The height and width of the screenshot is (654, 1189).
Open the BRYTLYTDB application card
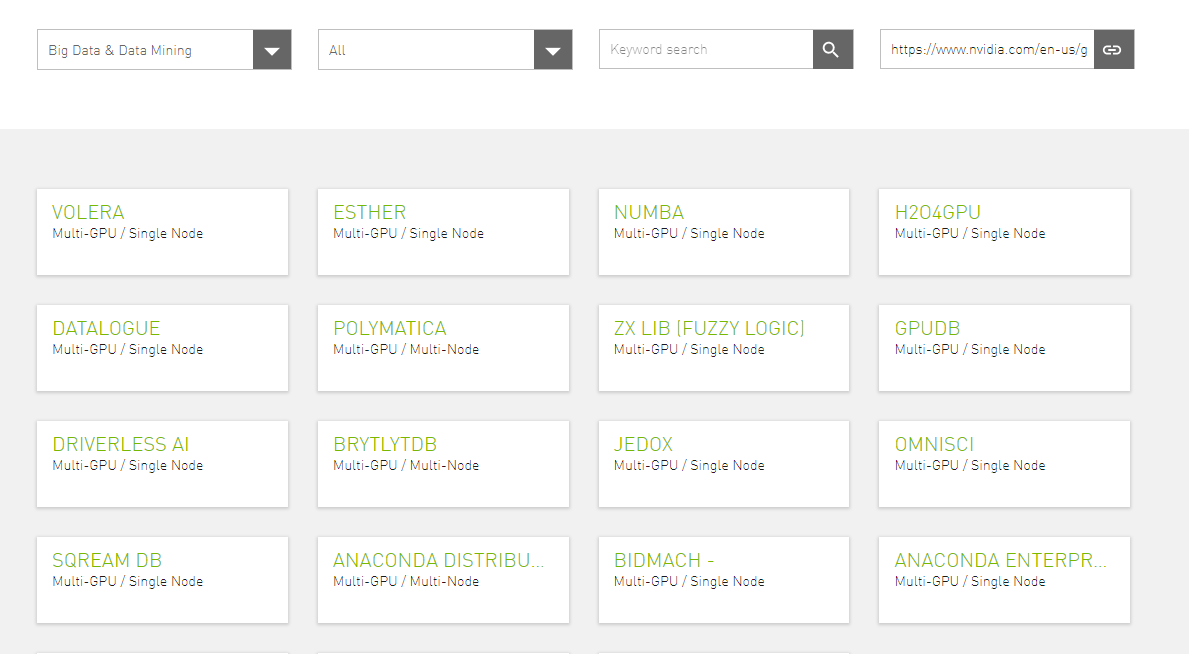click(x=444, y=464)
